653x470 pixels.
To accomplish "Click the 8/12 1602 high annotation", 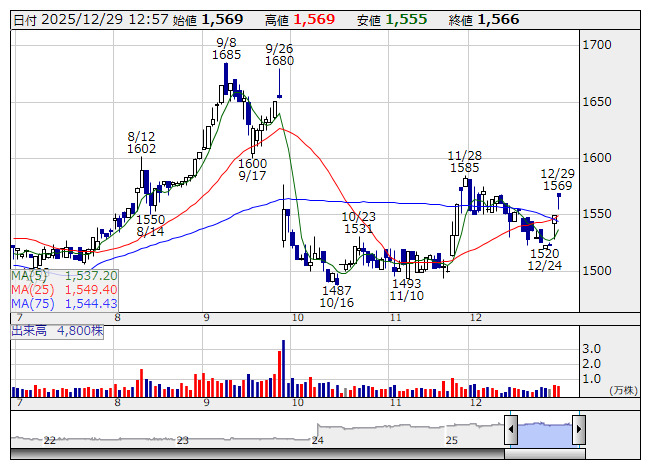I will pyautogui.click(x=141, y=142).
